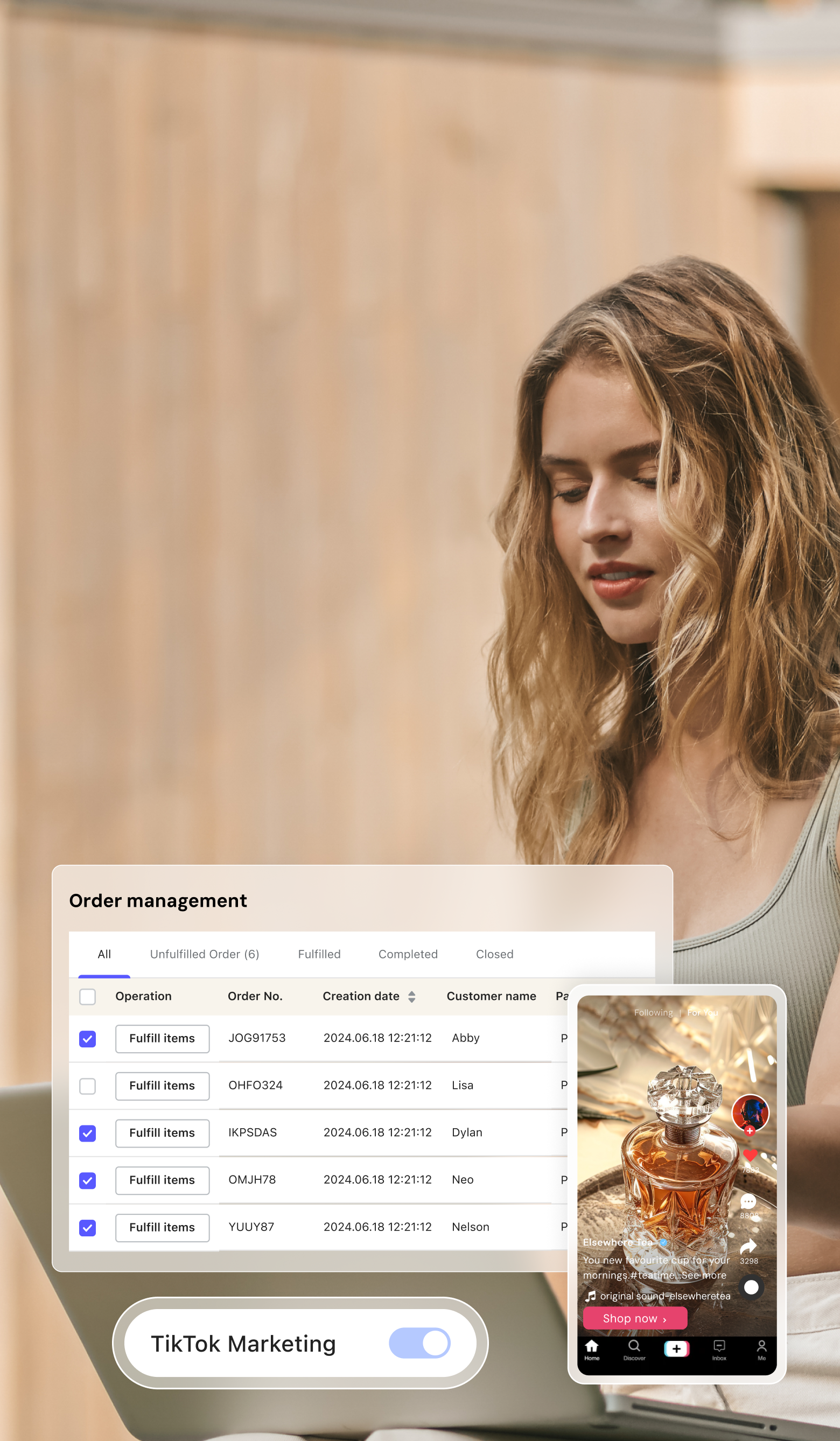Open comments via the speech bubble icon
This screenshot has width=840, height=1441.
[x=748, y=1201]
